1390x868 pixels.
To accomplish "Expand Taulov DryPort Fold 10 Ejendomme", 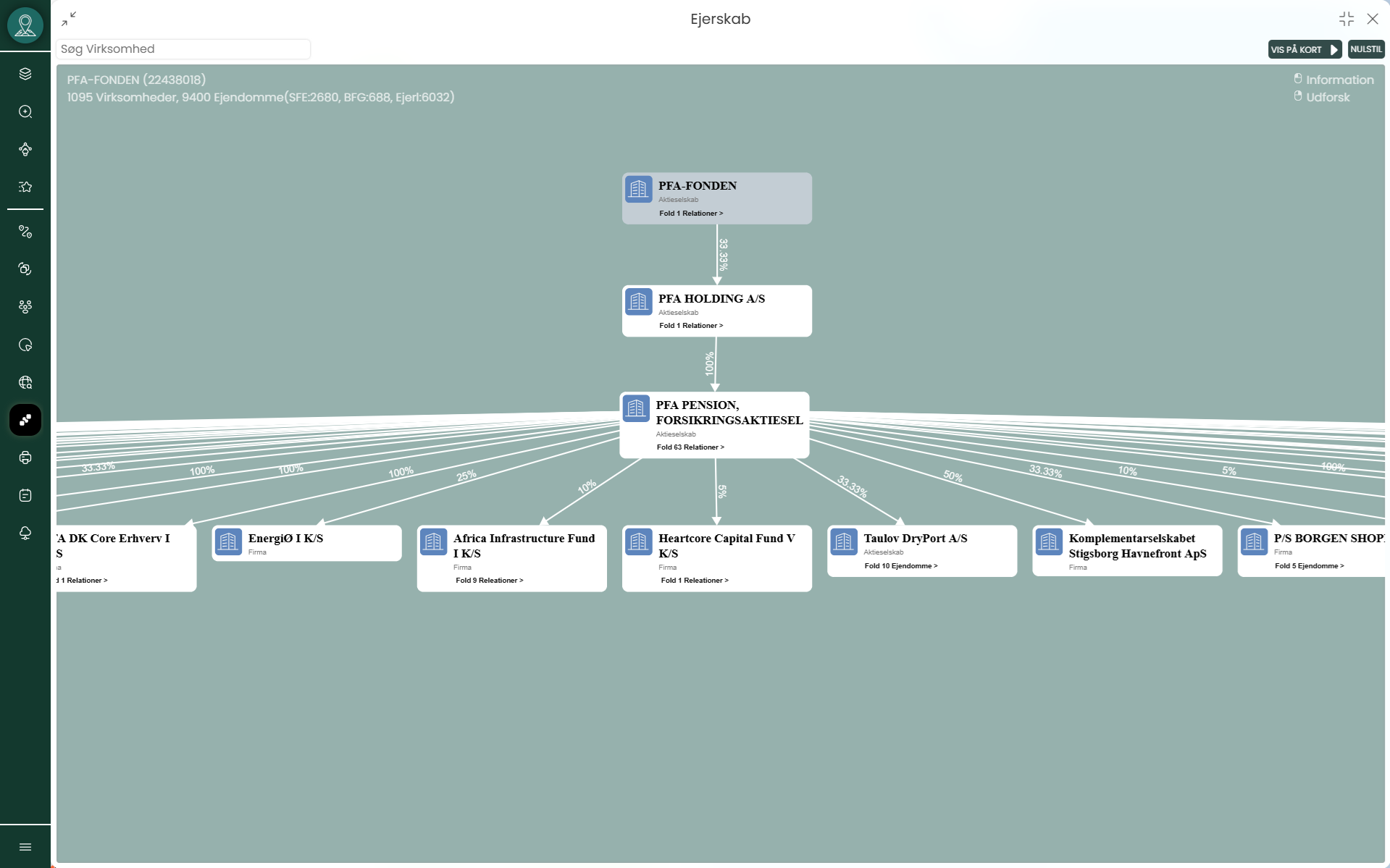I will (x=900, y=566).
